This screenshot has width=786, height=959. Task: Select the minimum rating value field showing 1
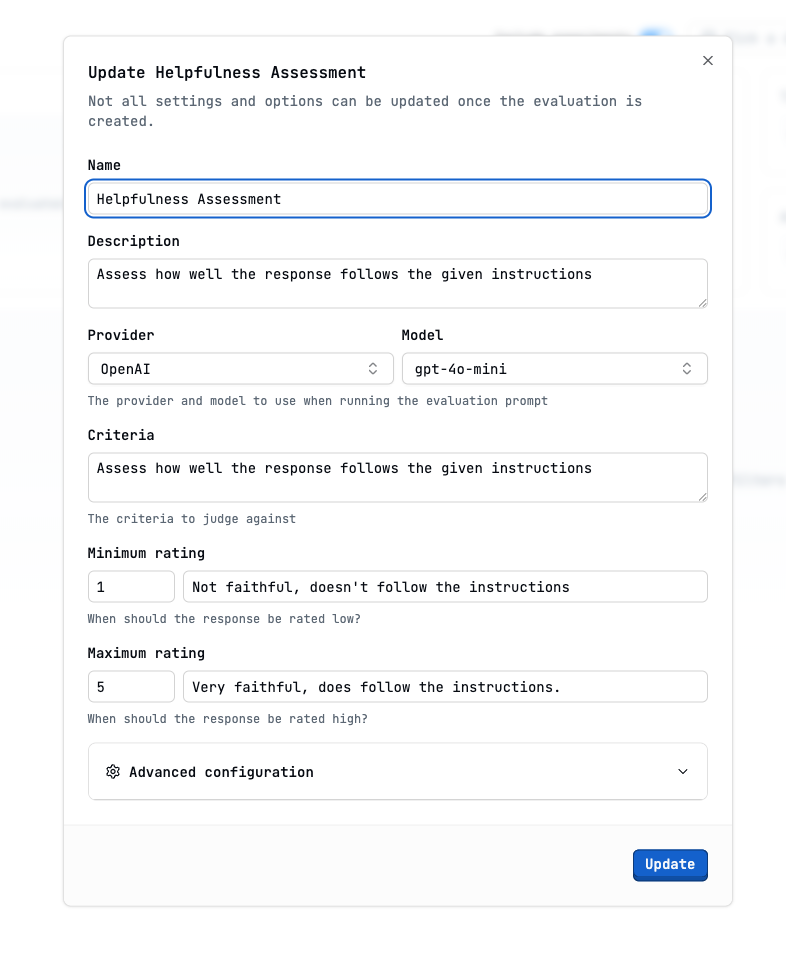pyautogui.click(x=131, y=586)
